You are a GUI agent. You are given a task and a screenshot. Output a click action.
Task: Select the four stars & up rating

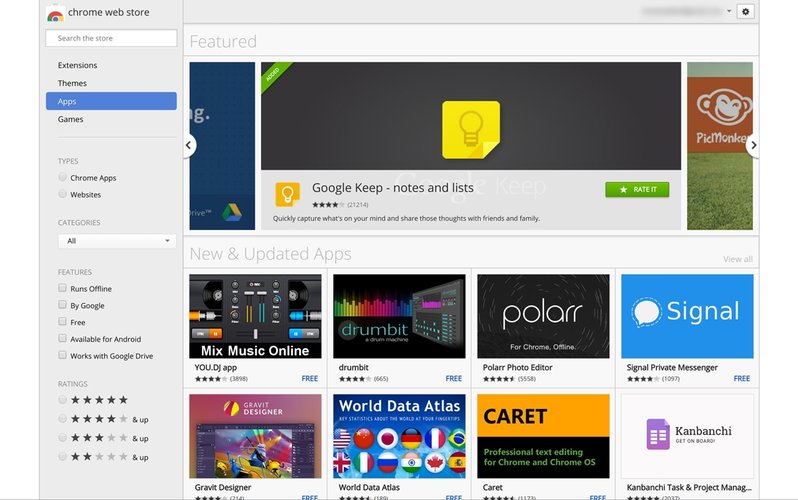click(x=63, y=419)
